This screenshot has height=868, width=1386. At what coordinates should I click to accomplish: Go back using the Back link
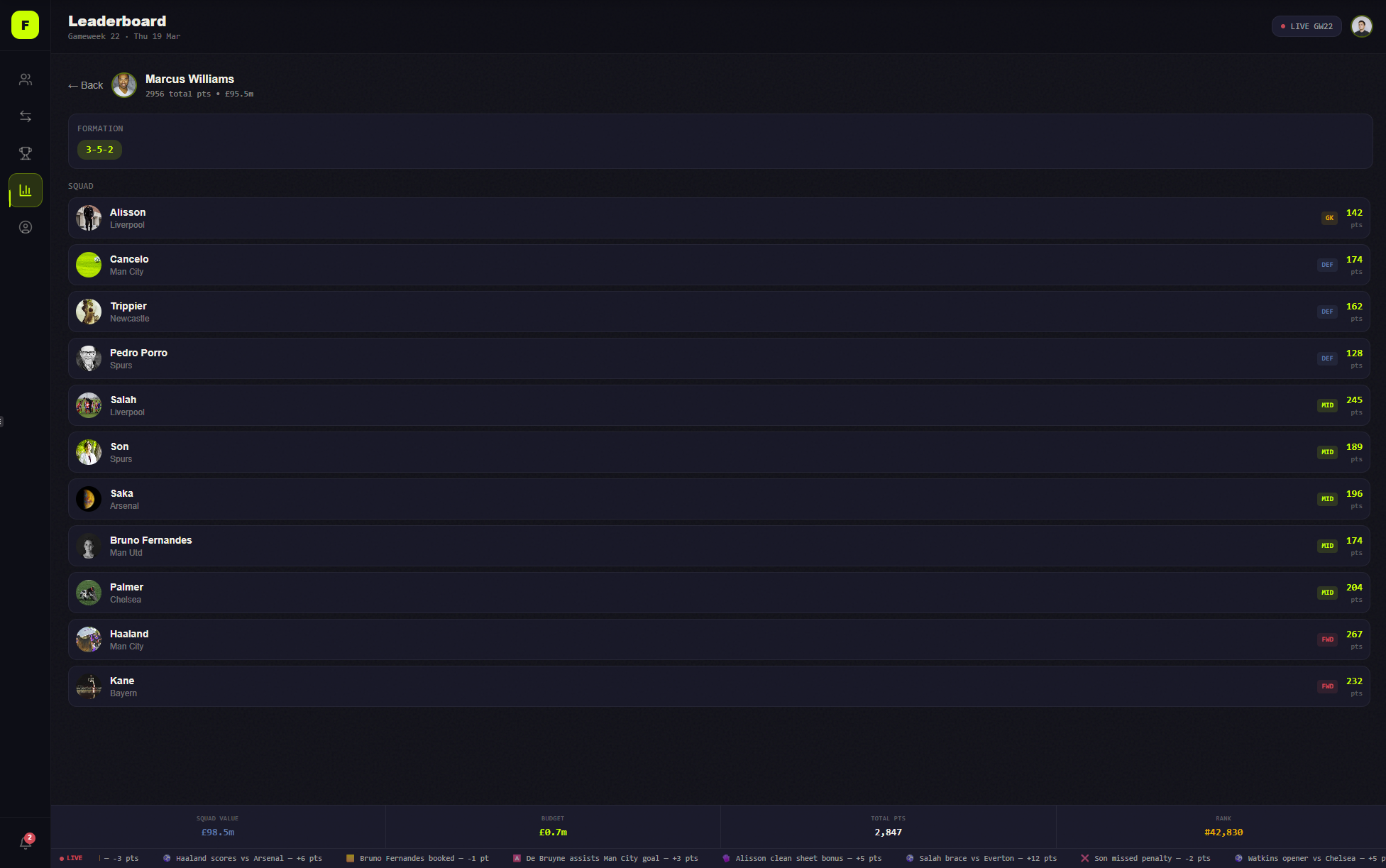click(x=86, y=85)
